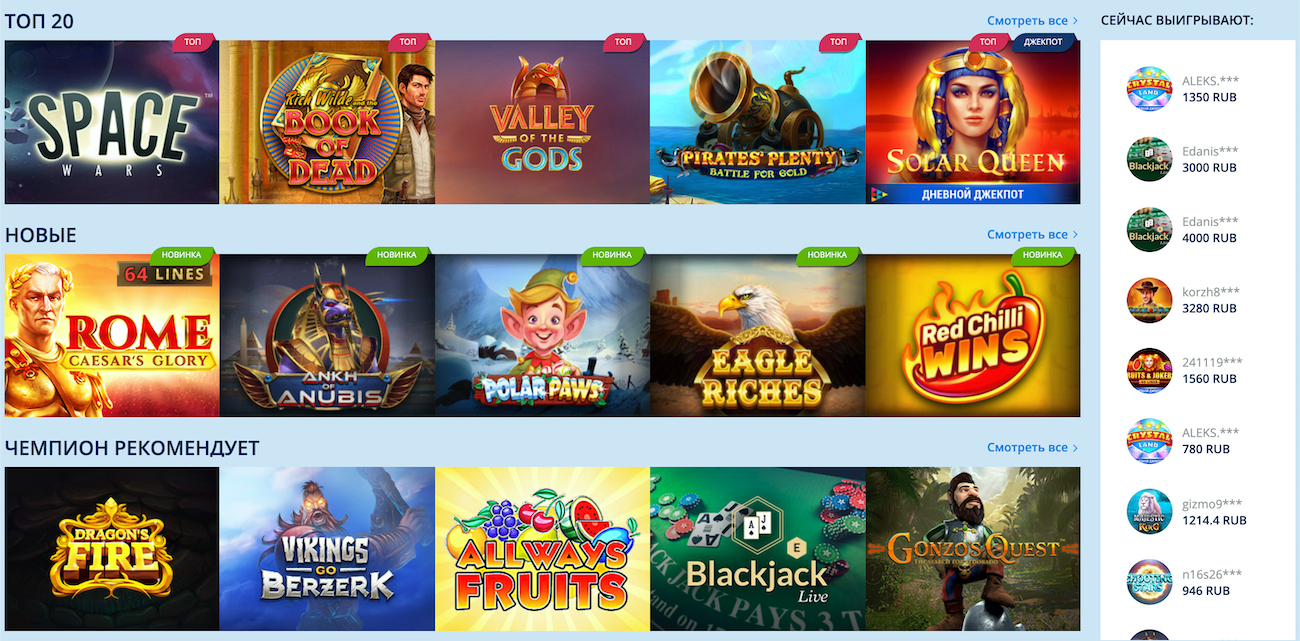Select the Valley of the Gods game
The image size is (1300, 641).
pyautogui.click(x=542, y=122)
